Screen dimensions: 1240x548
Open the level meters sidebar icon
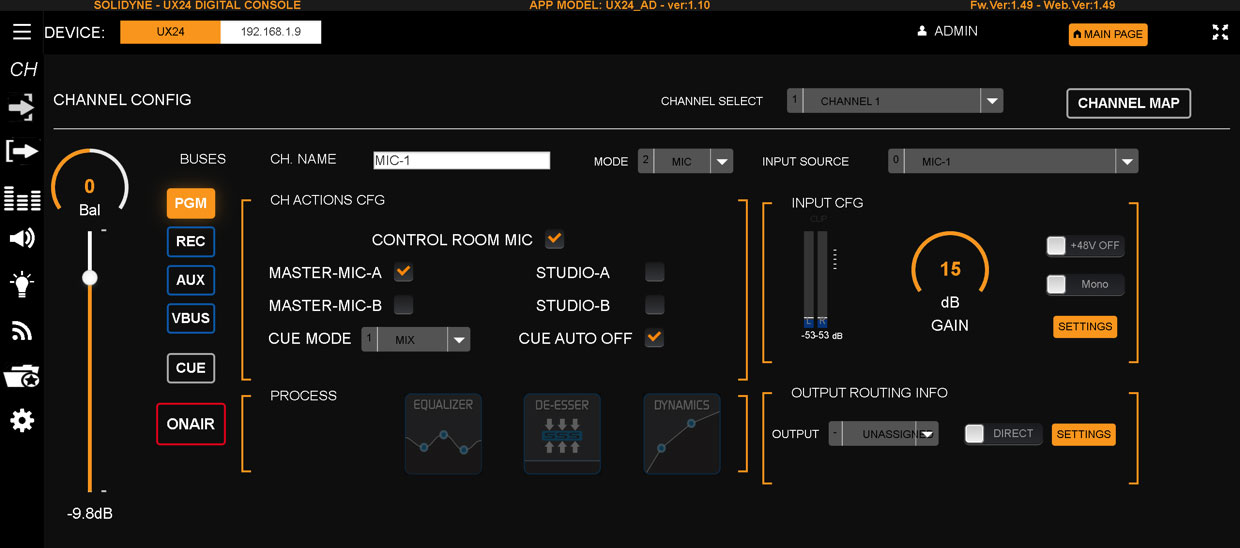tap(22, 199)
